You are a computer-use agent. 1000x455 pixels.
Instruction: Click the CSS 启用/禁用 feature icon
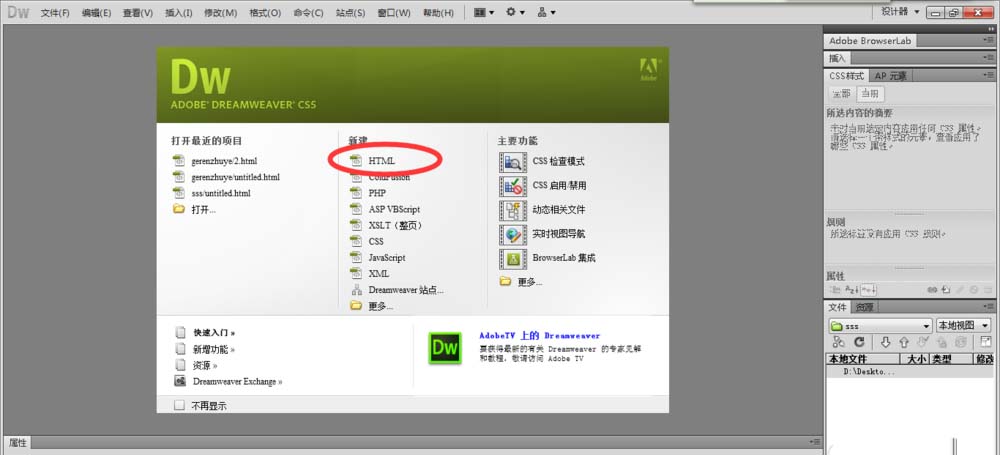point(513,186)
